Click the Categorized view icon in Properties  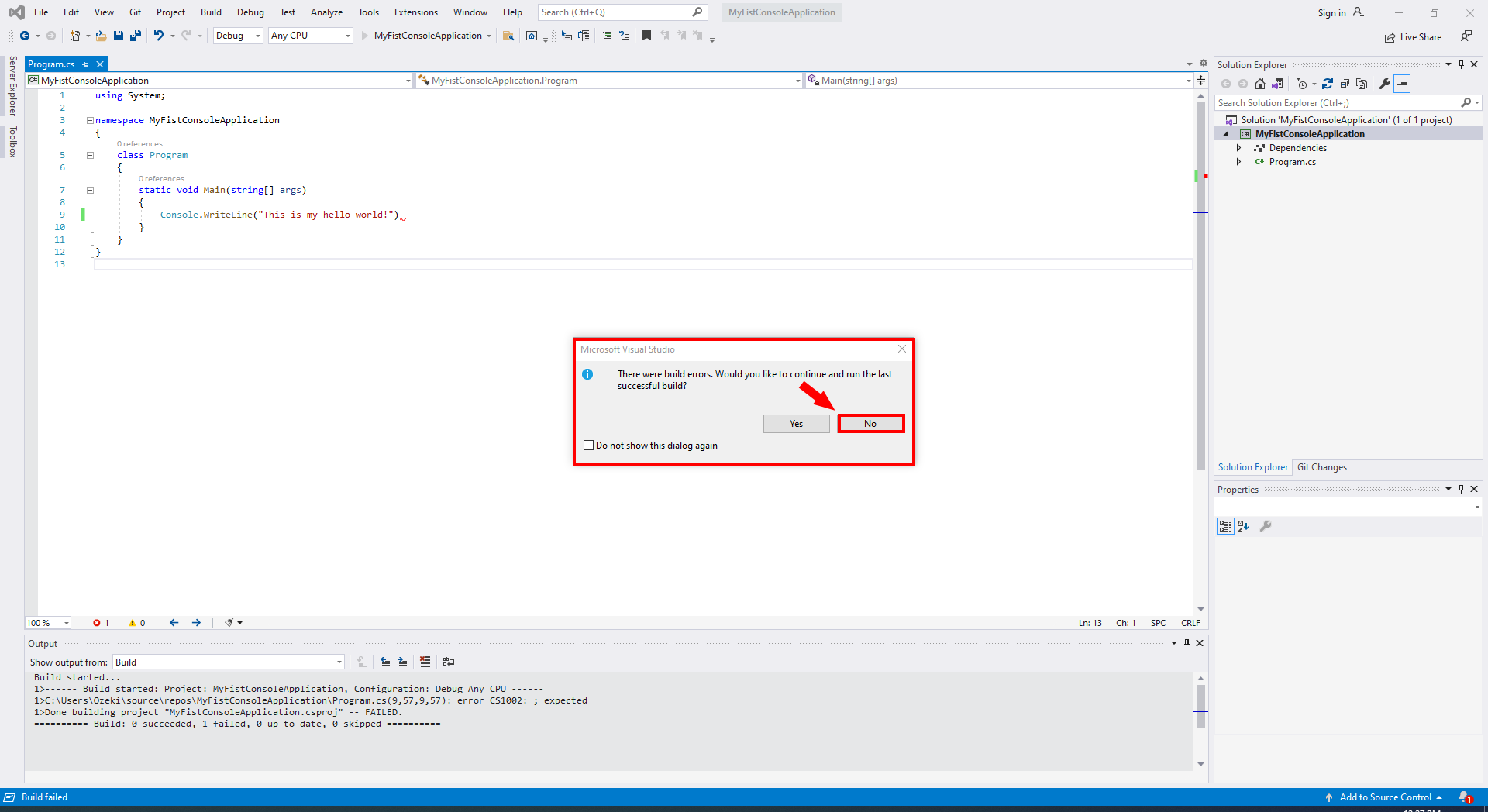(x=1225, y=526)
